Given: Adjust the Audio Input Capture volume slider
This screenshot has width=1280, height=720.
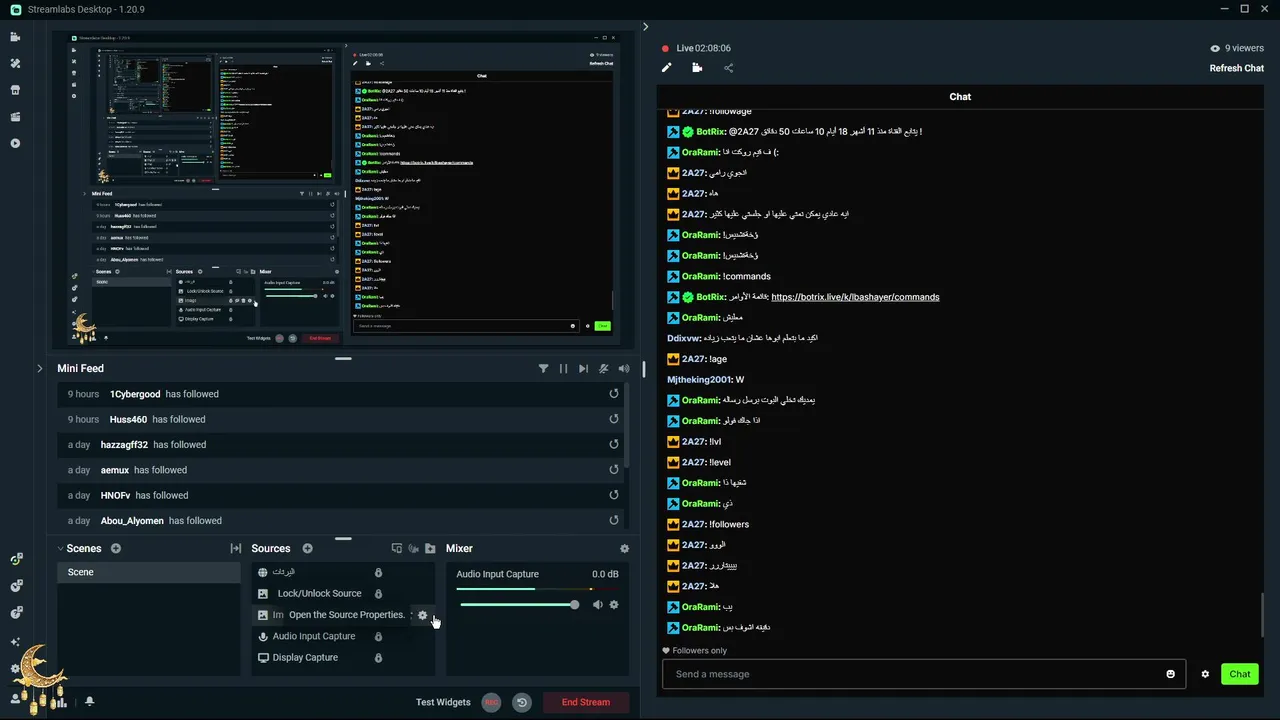Looking at the screenshot, I should coord(517,604).
